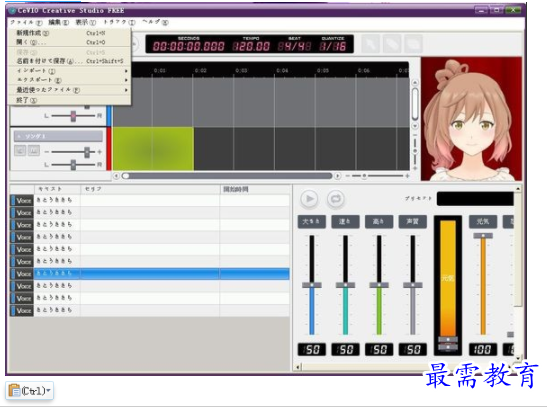Click the 100 value box under 元気
Viewport: 547px width, 407px height.
click(x=483, y=349)
